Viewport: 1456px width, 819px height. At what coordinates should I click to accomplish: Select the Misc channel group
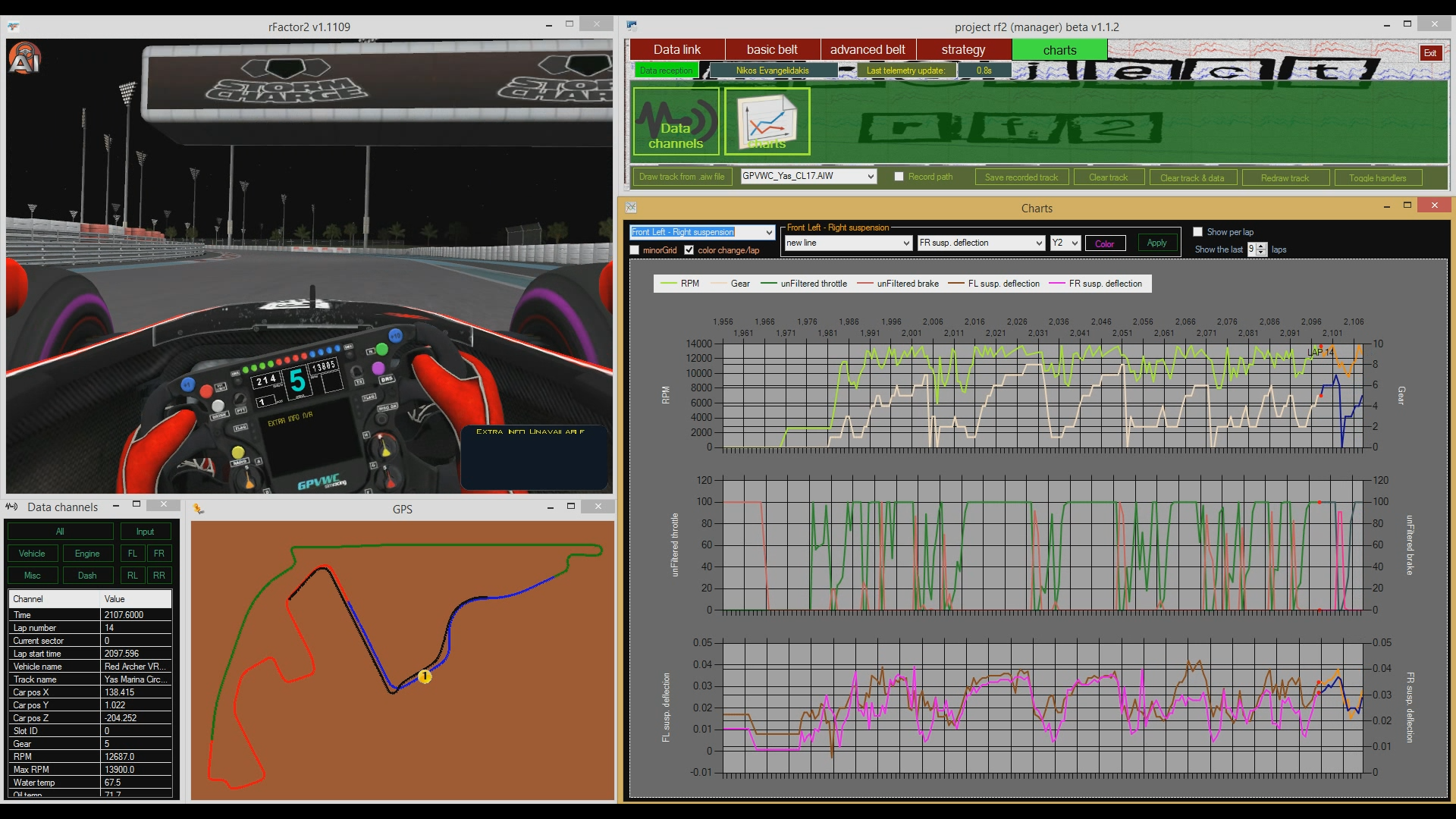[x=33, y=576]
